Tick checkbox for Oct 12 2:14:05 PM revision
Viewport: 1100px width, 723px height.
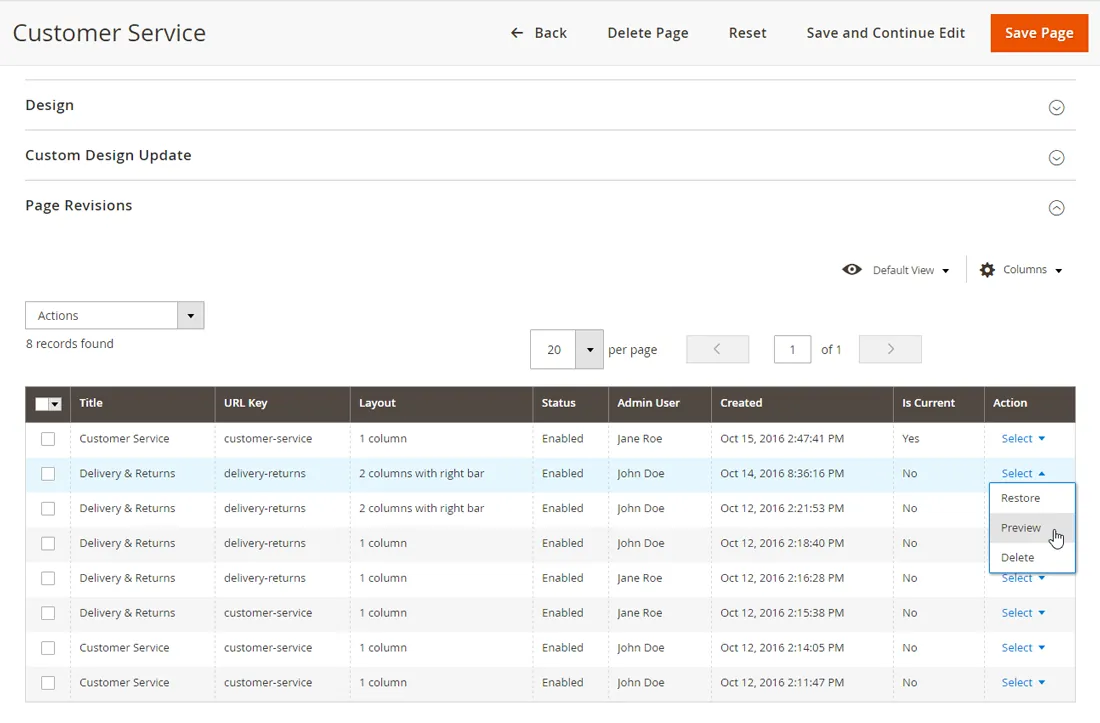pos(48,648)
